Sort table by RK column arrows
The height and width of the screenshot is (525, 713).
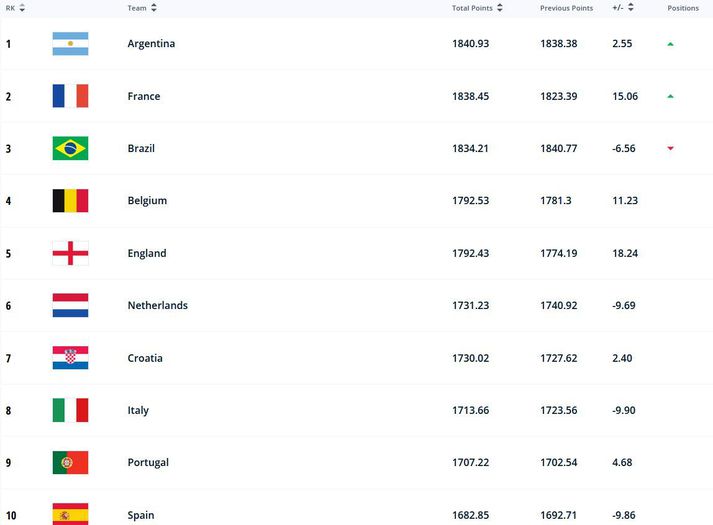22,8
